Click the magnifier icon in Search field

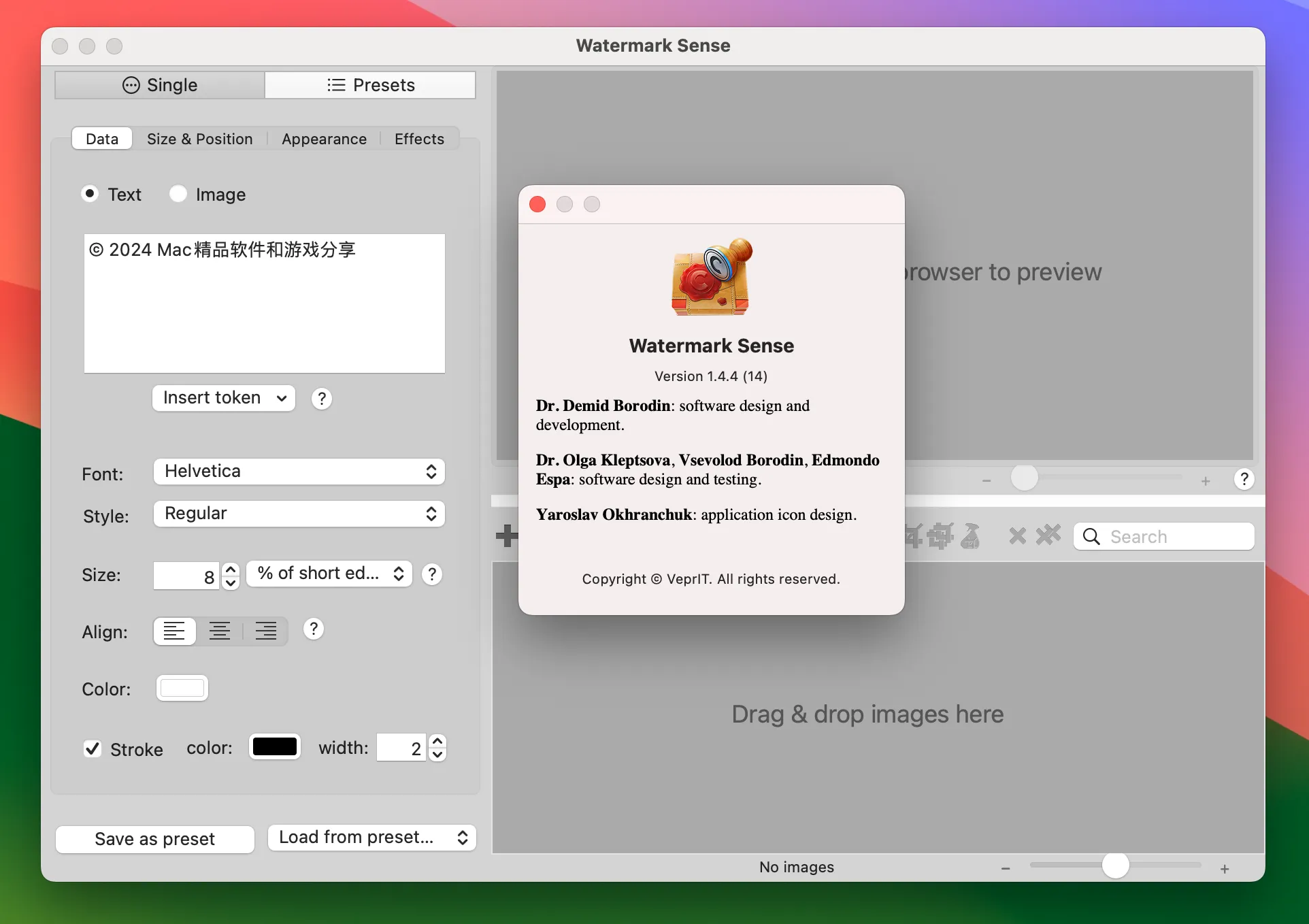point(1091,537)
